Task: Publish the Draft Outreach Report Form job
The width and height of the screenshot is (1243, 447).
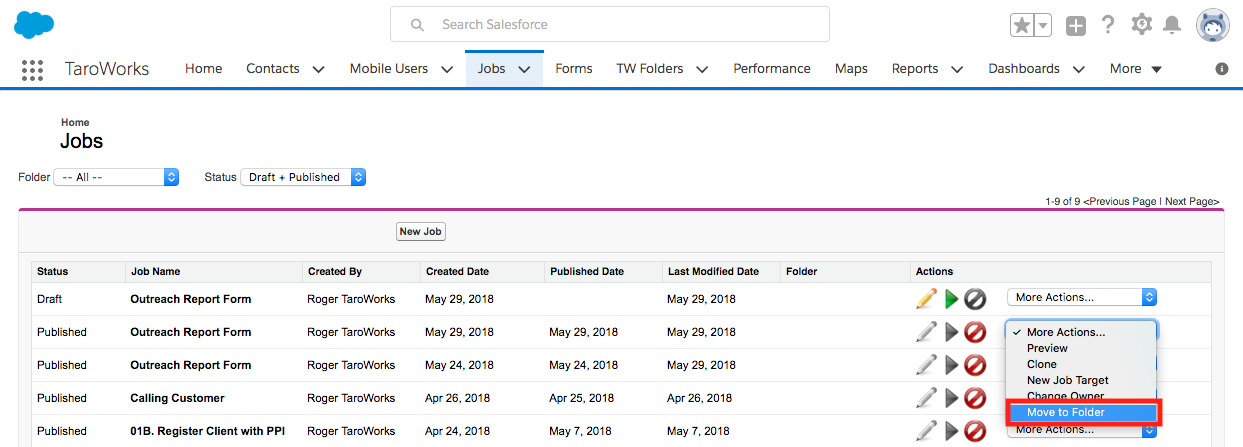Action: (951, 298)
